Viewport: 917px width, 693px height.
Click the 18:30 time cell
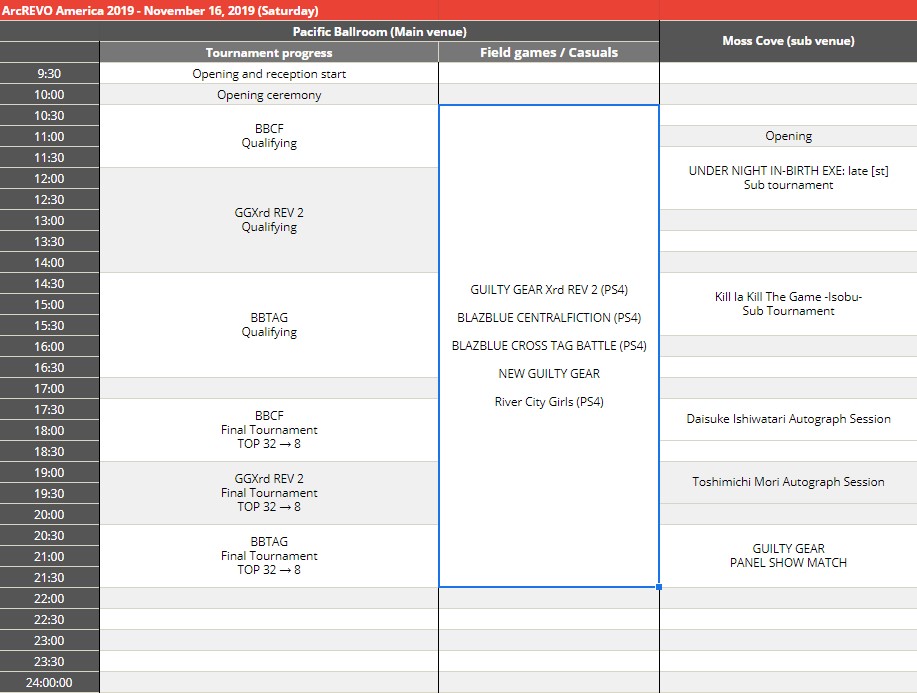pos(49,452)
